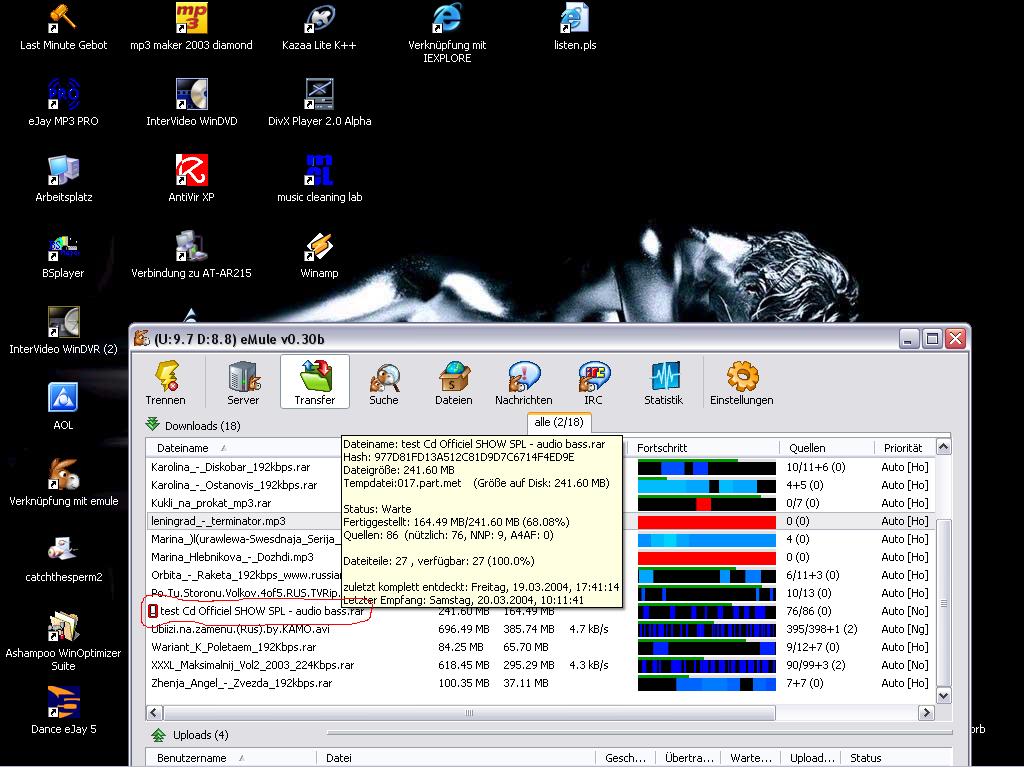Open the Suche search page
1024x768 pixels.
point(383,382)
